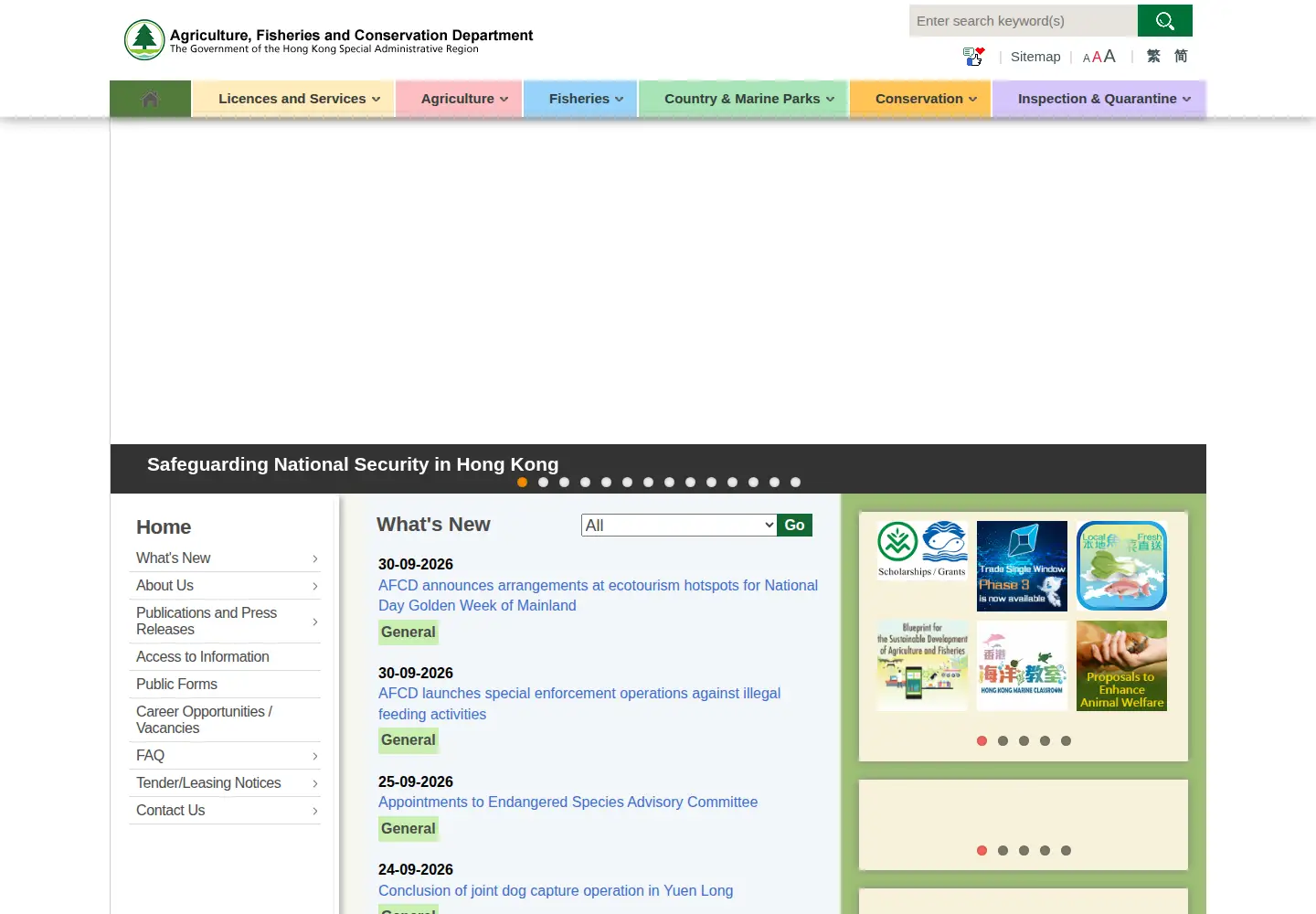Expand Tender/Leasing Notices sidebar item
The image size is (1316, 914).
pyautogui.click(x=225, y=783)
